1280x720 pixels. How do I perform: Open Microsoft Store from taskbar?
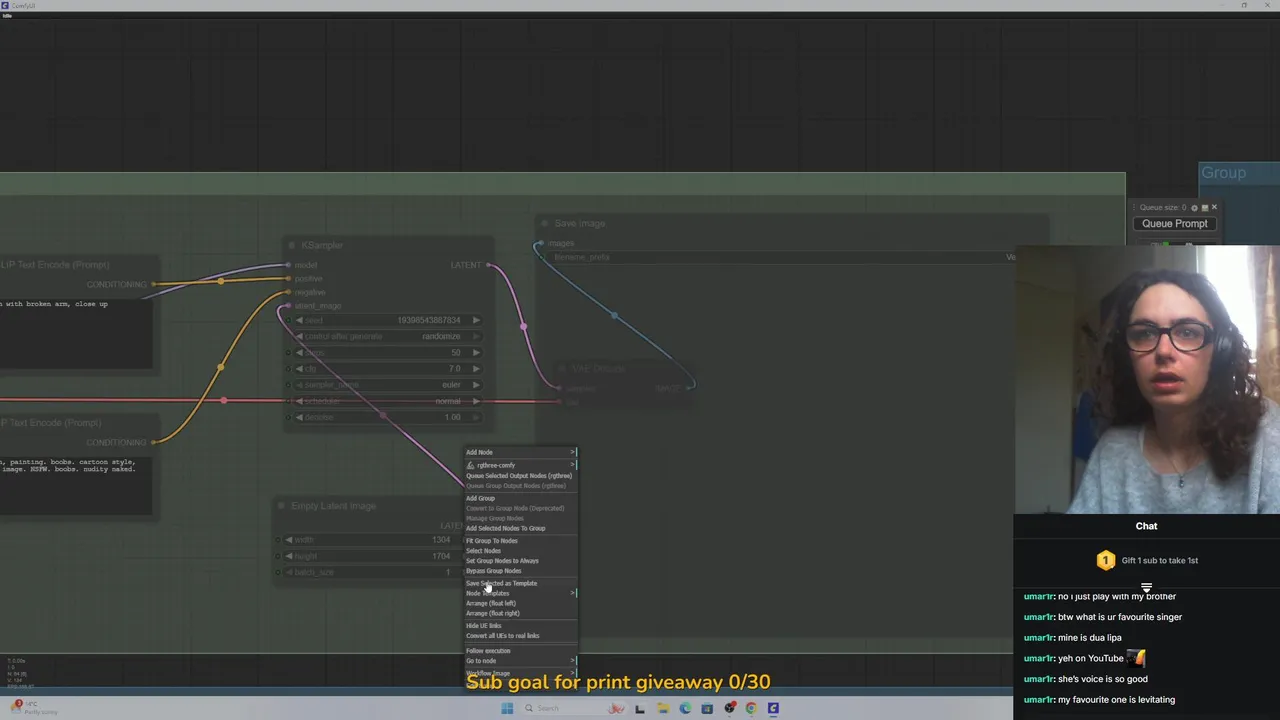coord(707,708)
